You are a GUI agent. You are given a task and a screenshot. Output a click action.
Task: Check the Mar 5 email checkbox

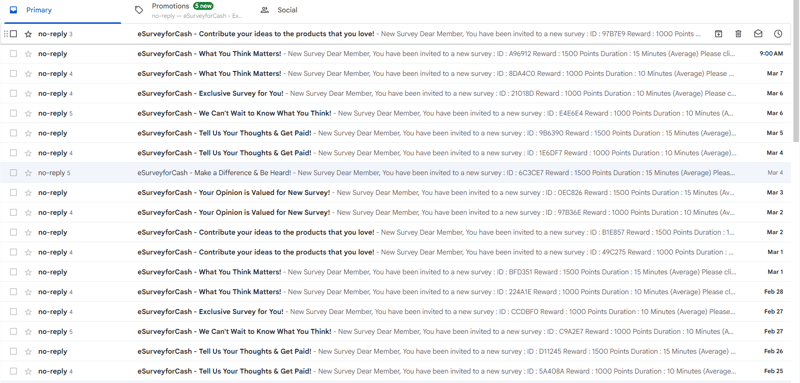pyautogui.click(x=13, y=133)
